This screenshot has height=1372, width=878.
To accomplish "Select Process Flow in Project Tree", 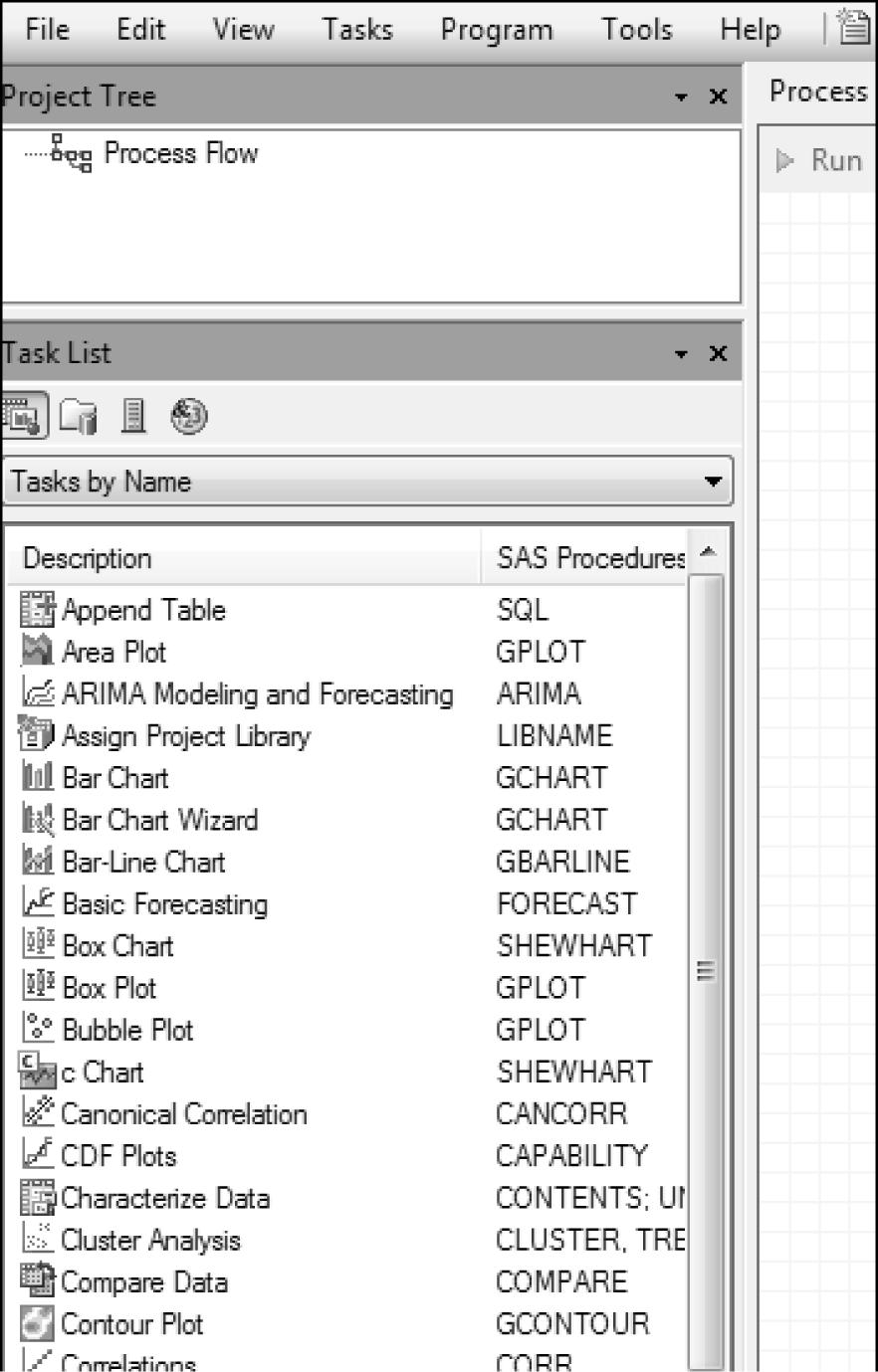I will coord(181,153).
